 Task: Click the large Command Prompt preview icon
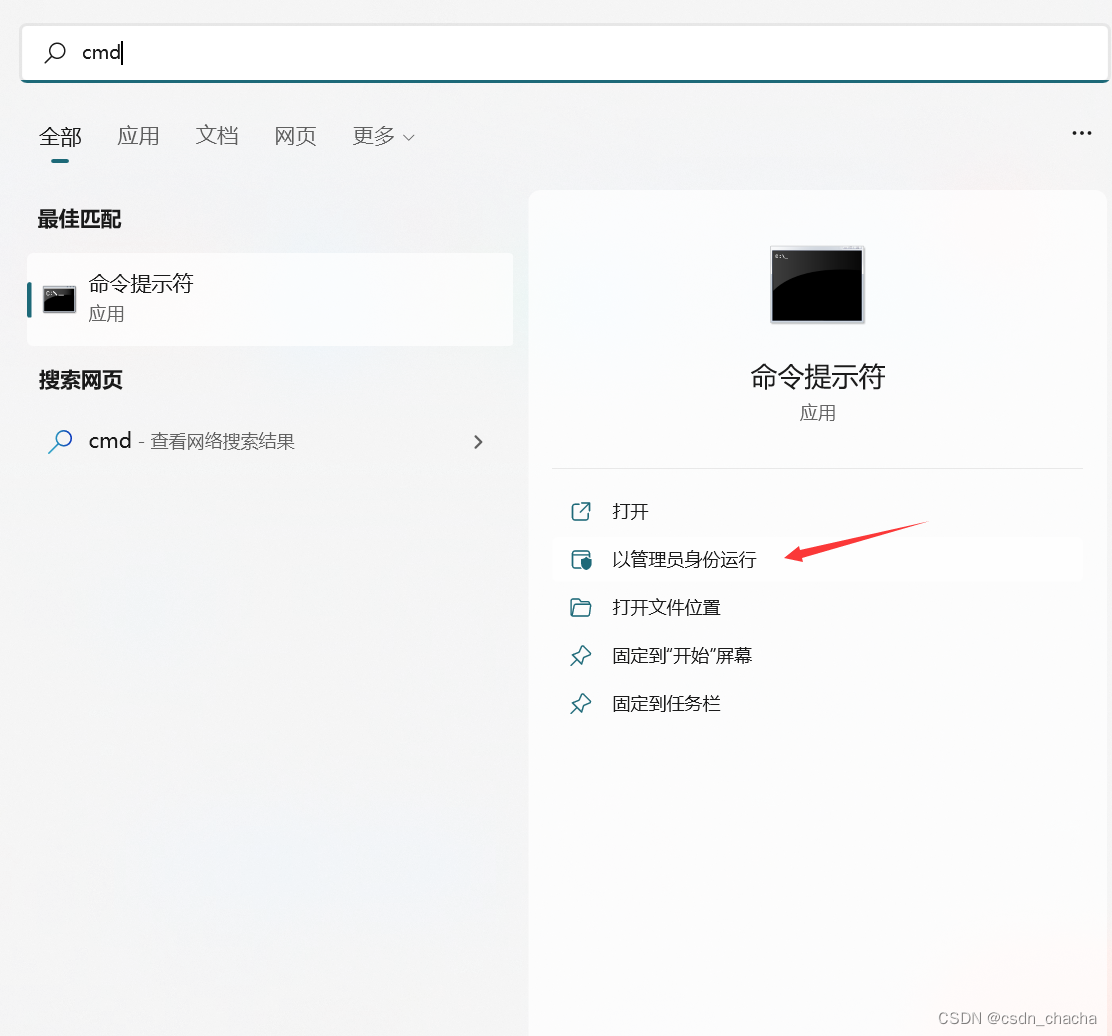(x=817, y=284)
